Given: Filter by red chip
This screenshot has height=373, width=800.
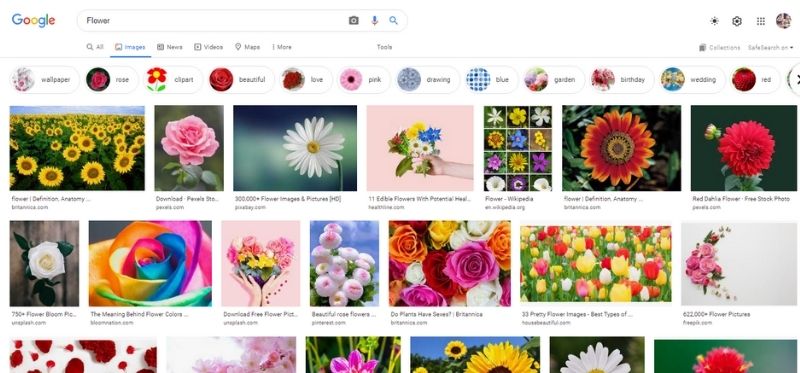Looking at the screenshot, I should click(755, 80).
